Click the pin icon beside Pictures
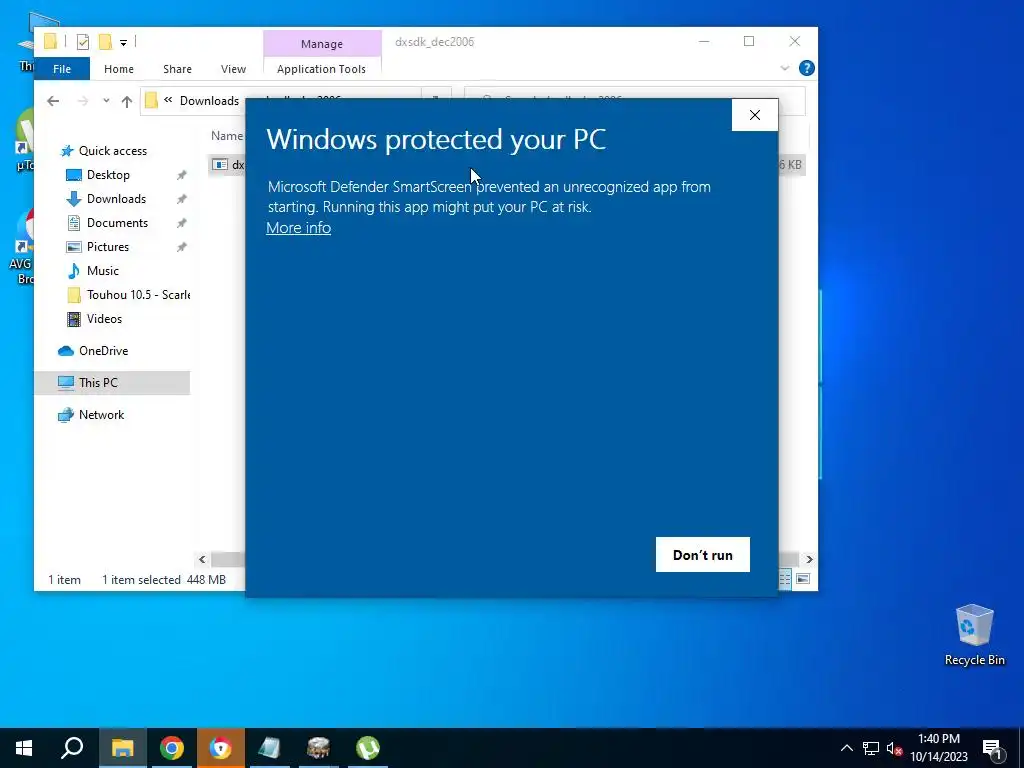The width and height of the screenshot is (1024, 768). [x=182, y=247]
